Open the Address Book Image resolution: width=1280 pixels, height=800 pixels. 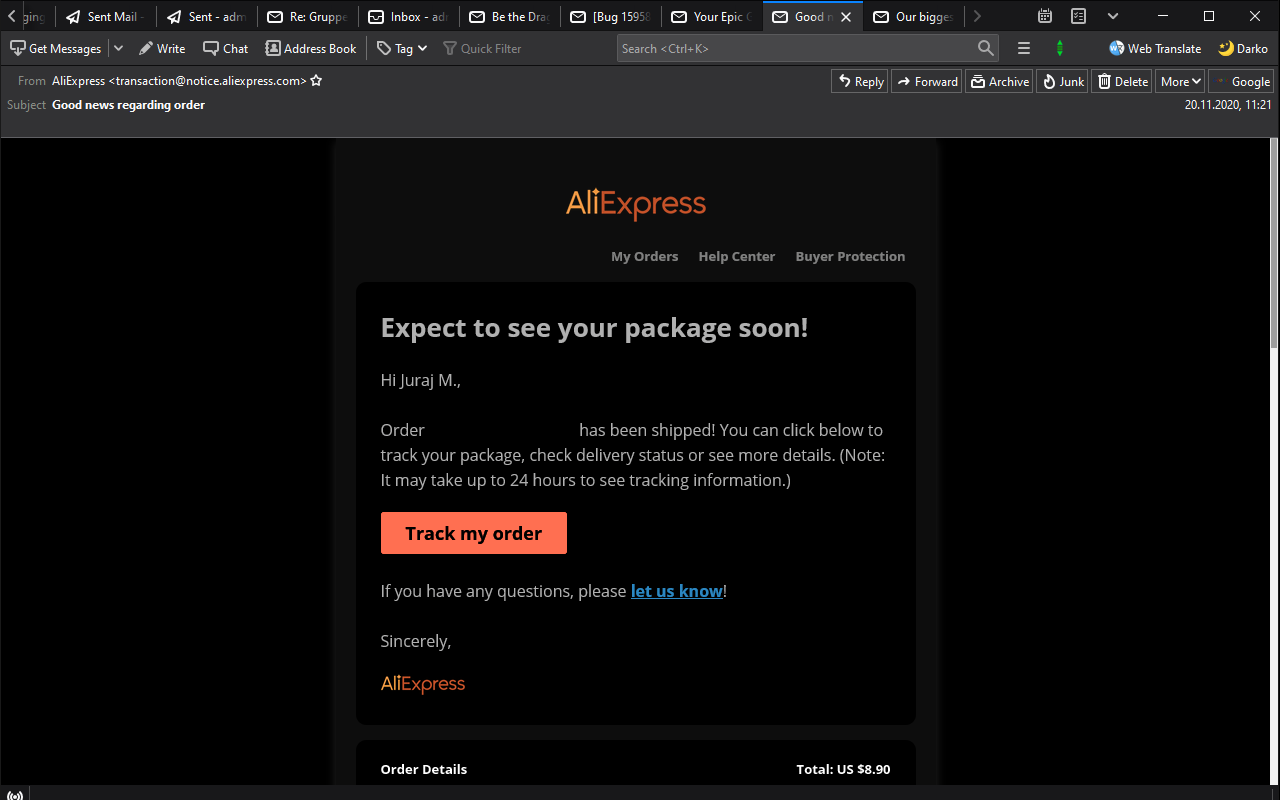[x=311, y=48]
